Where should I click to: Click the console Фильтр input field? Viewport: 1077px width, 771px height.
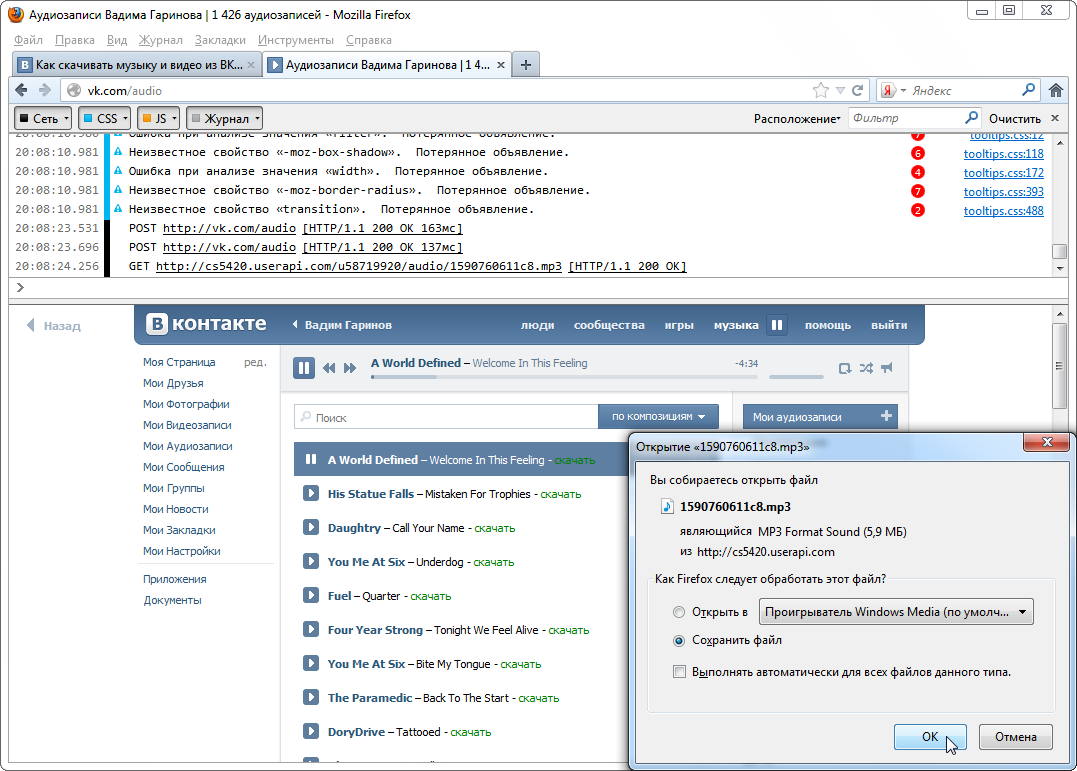click(914, 118)
